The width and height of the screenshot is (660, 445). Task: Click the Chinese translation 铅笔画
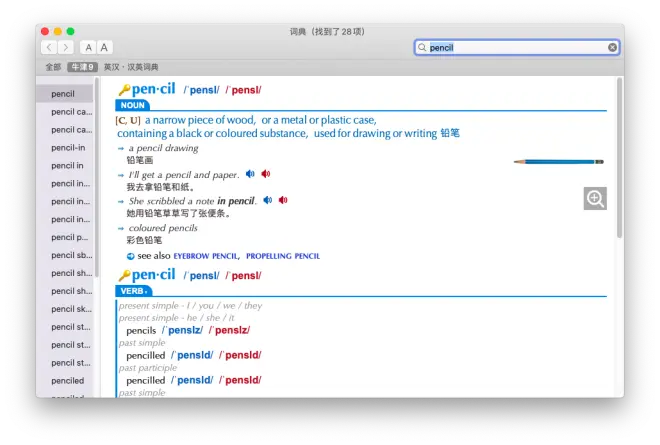tap(140, 160)
